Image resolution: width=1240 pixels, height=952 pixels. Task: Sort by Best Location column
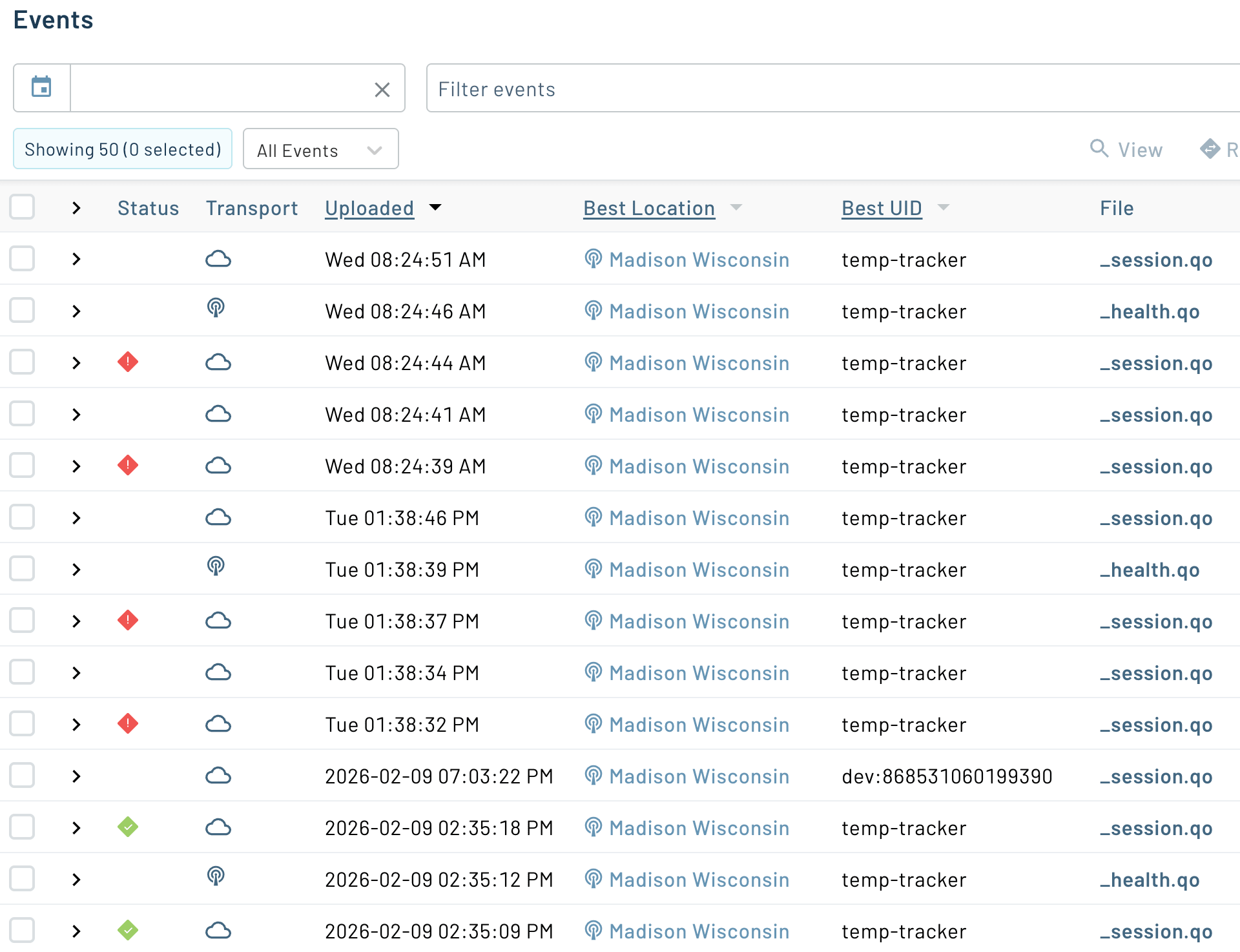(x=649, y=208)
